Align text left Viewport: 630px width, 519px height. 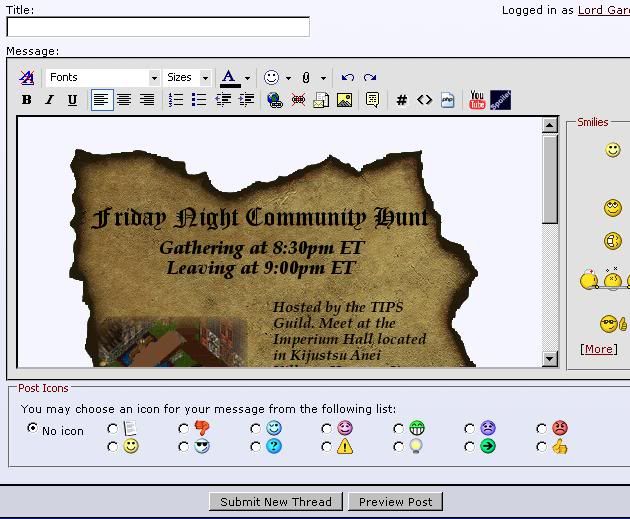(102, 100)
